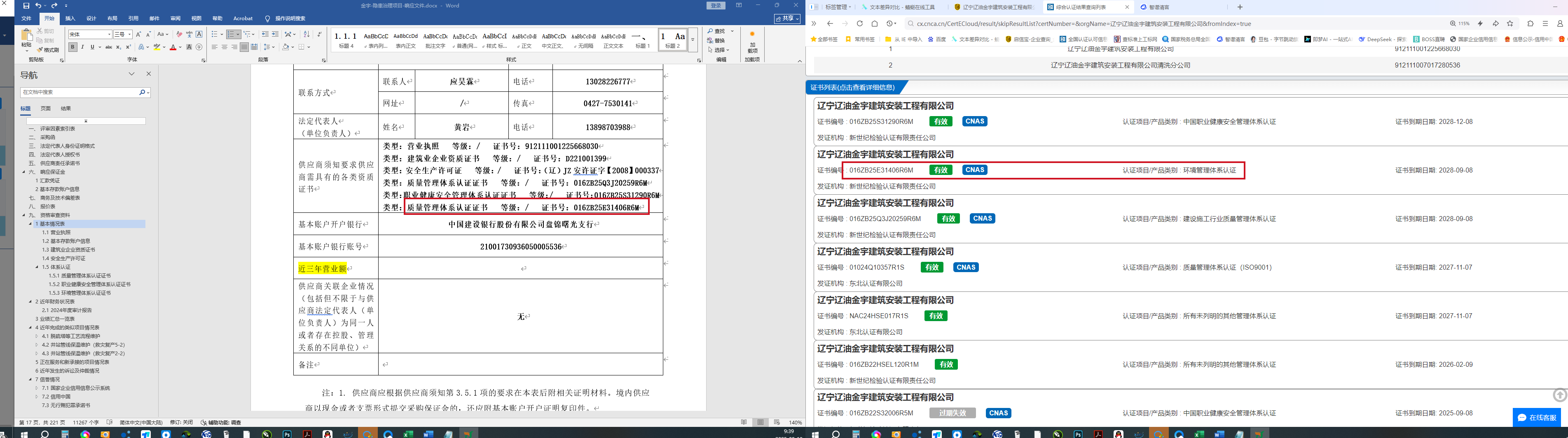Open the font name dropdown showing 宋体
This screenshot has height=438, width=1568.
click(x=110, y=34)
